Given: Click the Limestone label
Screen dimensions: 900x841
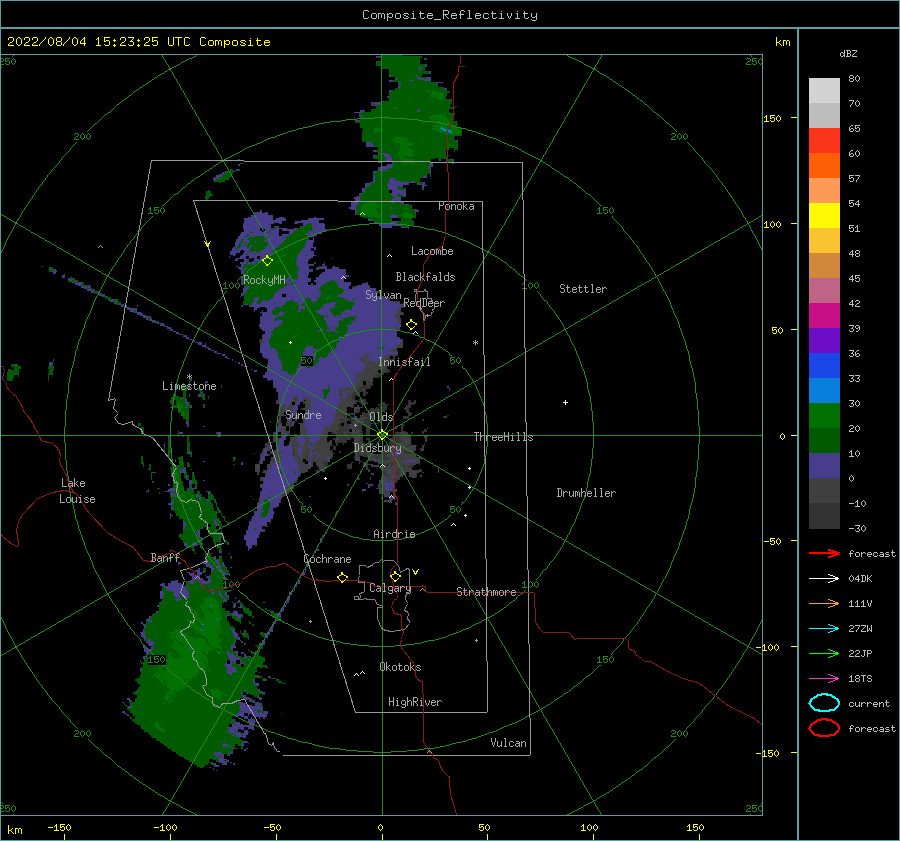Looking at the screenshot, I should pyautogui.click(x=189, y=386).
